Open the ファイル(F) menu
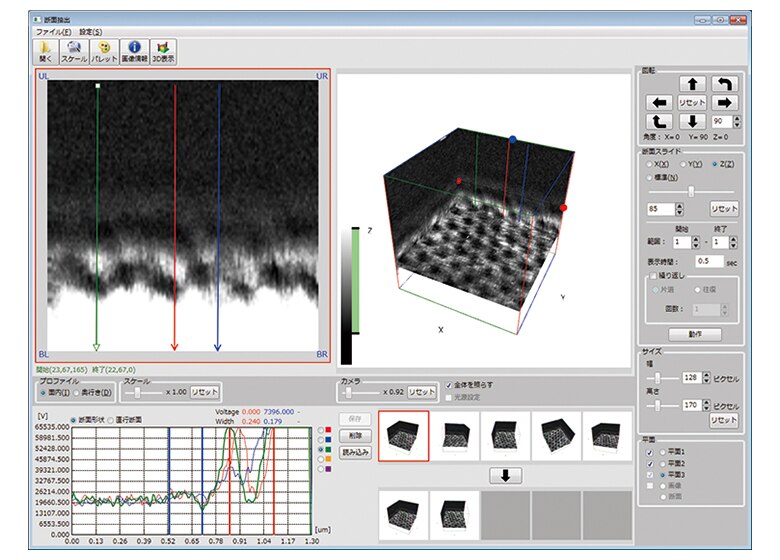The width and height of the screenshot is (780, 560). 52,32
